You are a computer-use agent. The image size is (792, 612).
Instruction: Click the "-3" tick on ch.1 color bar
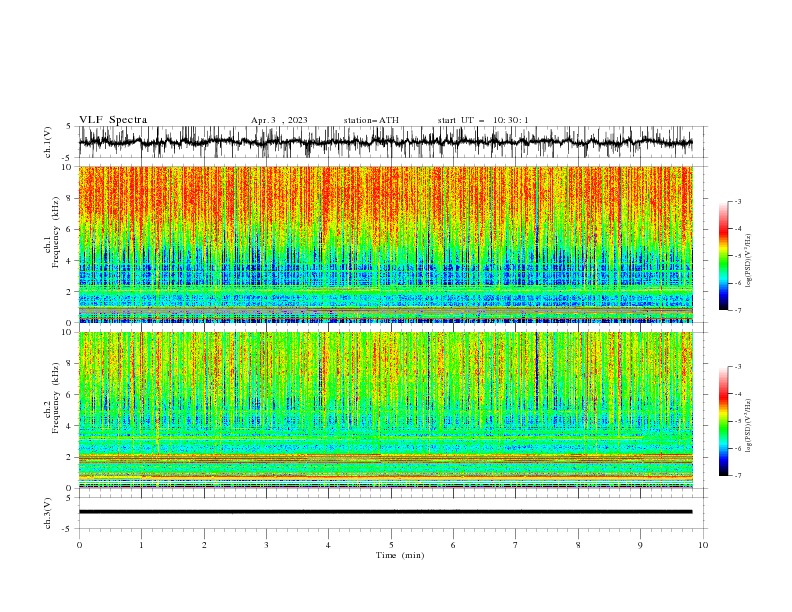(x=738, y=201)
